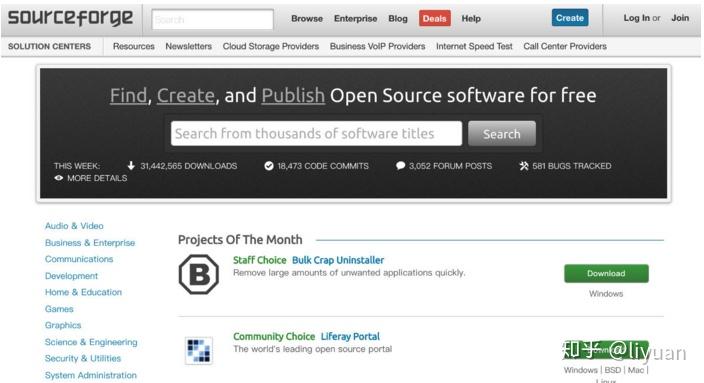
Task: Click the blue Create button
Action: [570, 18]
